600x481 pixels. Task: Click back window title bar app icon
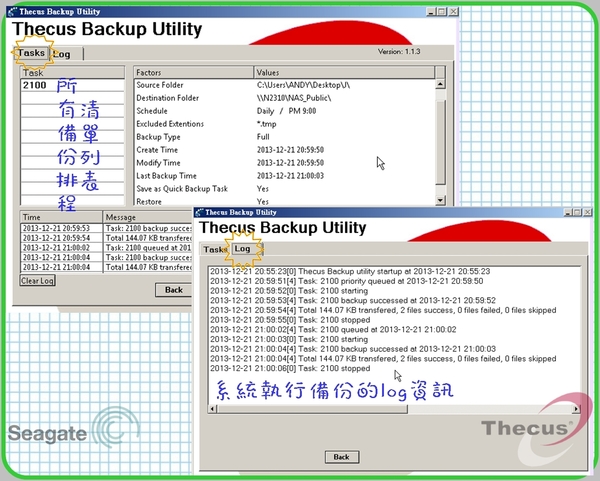coord(12,12)
